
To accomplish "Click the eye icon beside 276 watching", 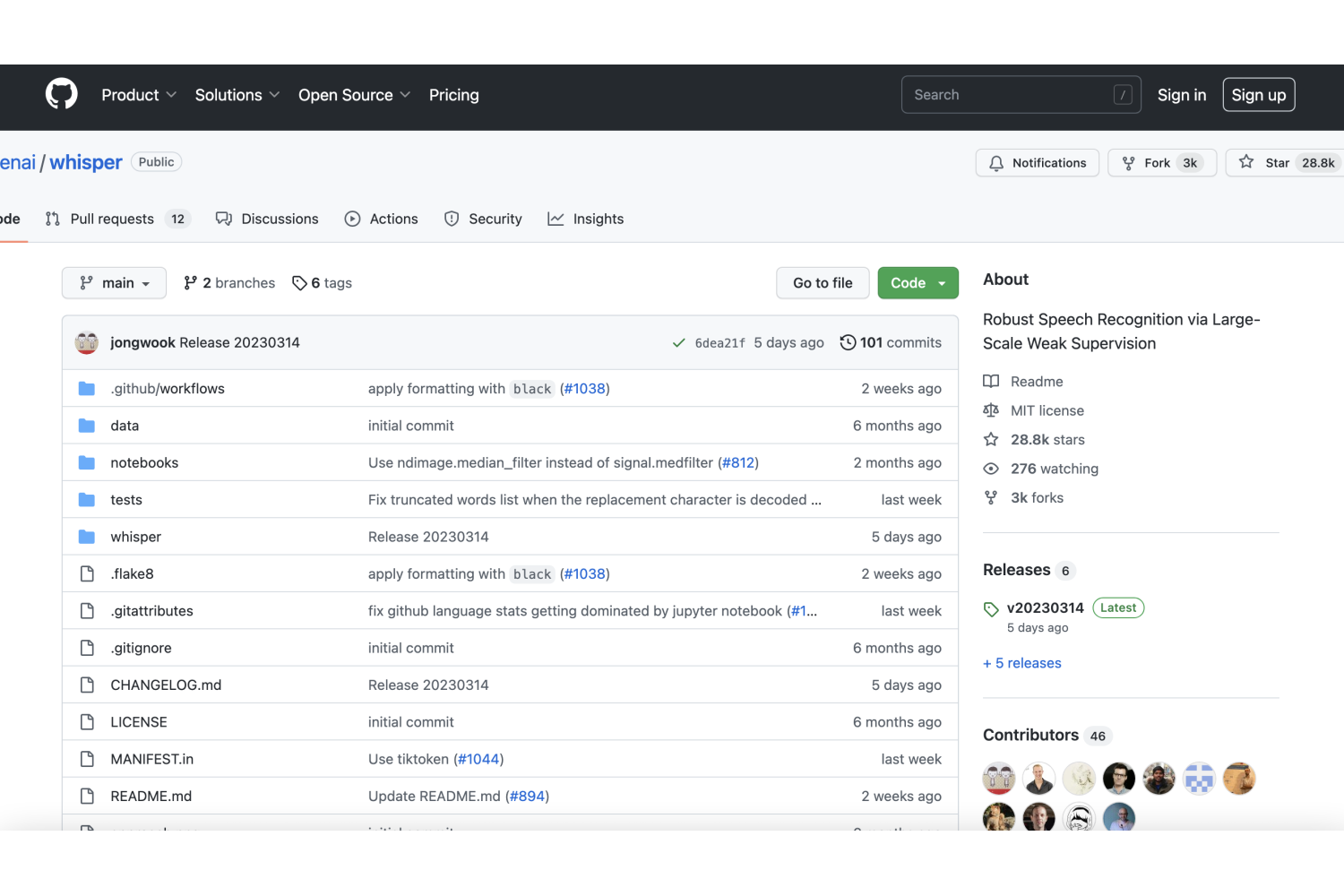I will click(991, 469).
